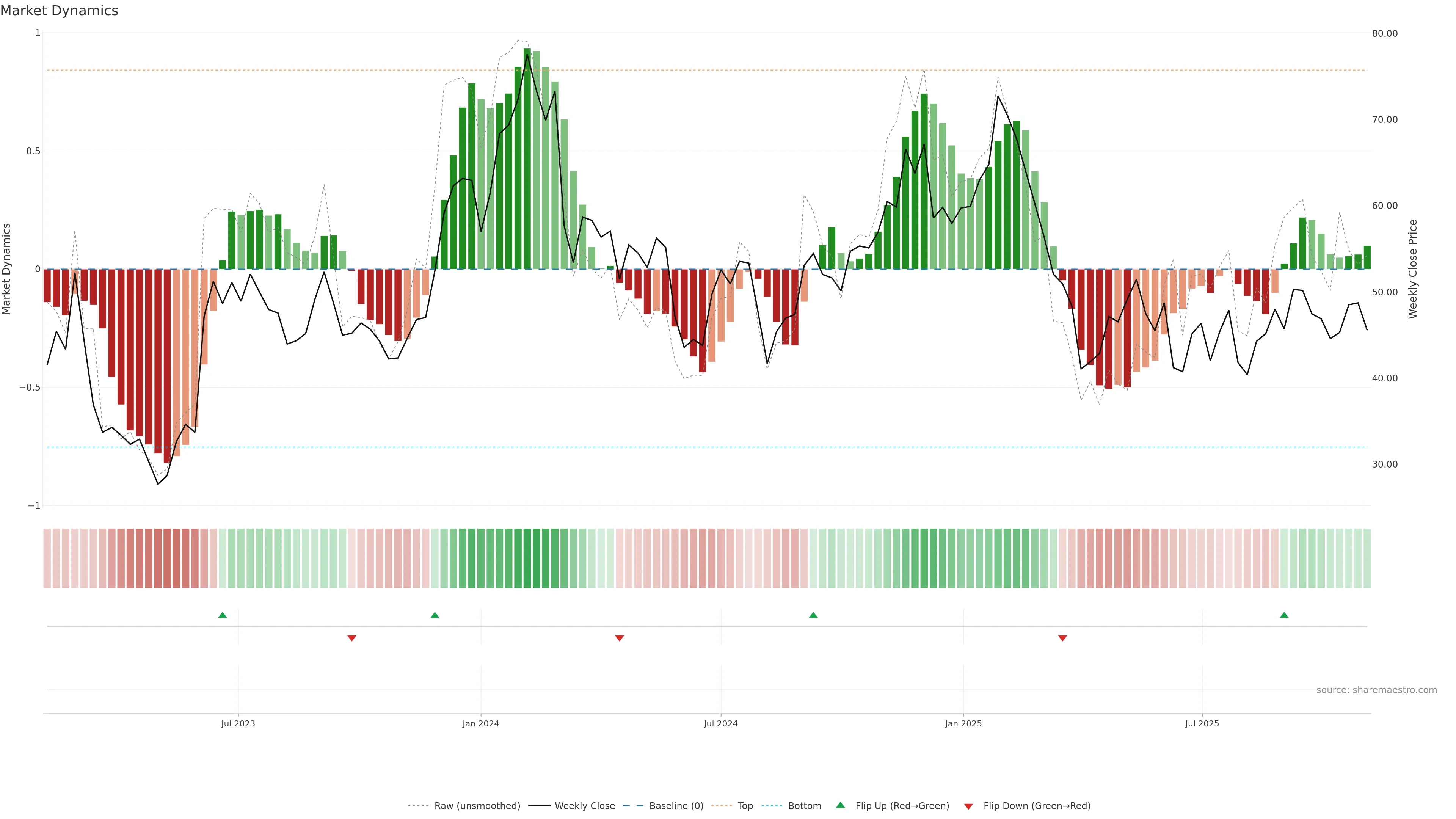Click the Flip Up triangle just before Jul 2023
Screen dimensions: 1456x819
pos(223,615)
